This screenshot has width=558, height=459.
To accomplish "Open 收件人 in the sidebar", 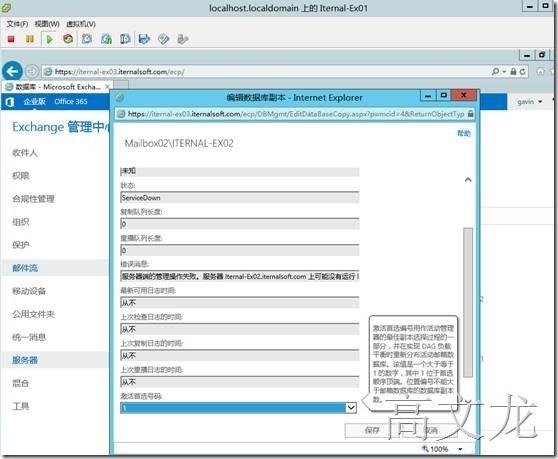I will coord(25,153).
